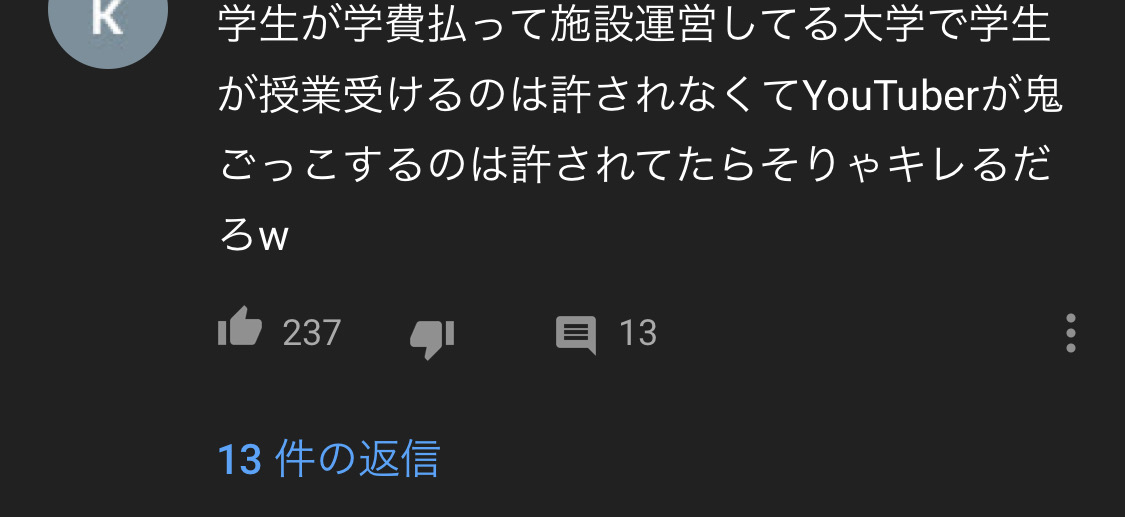Screen dimensions: 1125x517
Task: Tap the blue 13 in replies link
Action: (239, 460)
